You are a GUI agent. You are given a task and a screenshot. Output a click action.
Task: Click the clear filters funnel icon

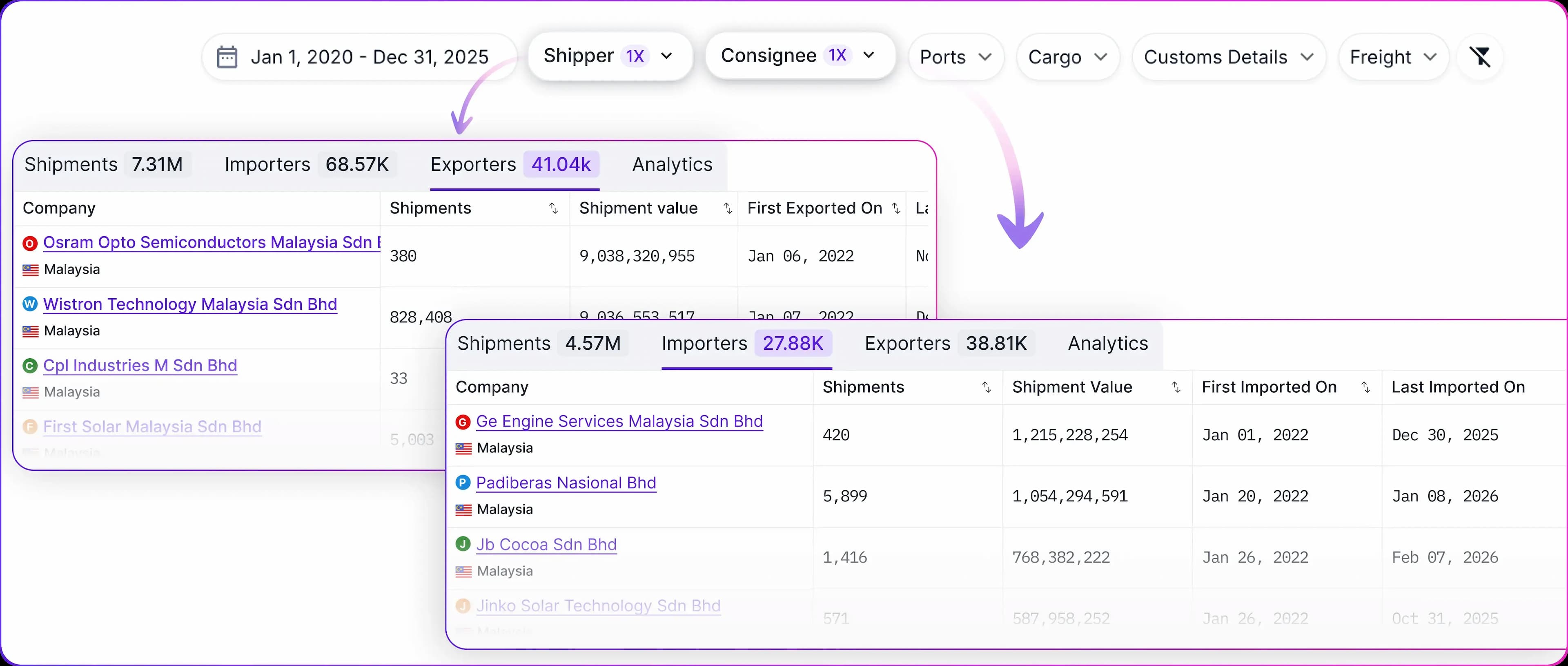point(1480,57)
